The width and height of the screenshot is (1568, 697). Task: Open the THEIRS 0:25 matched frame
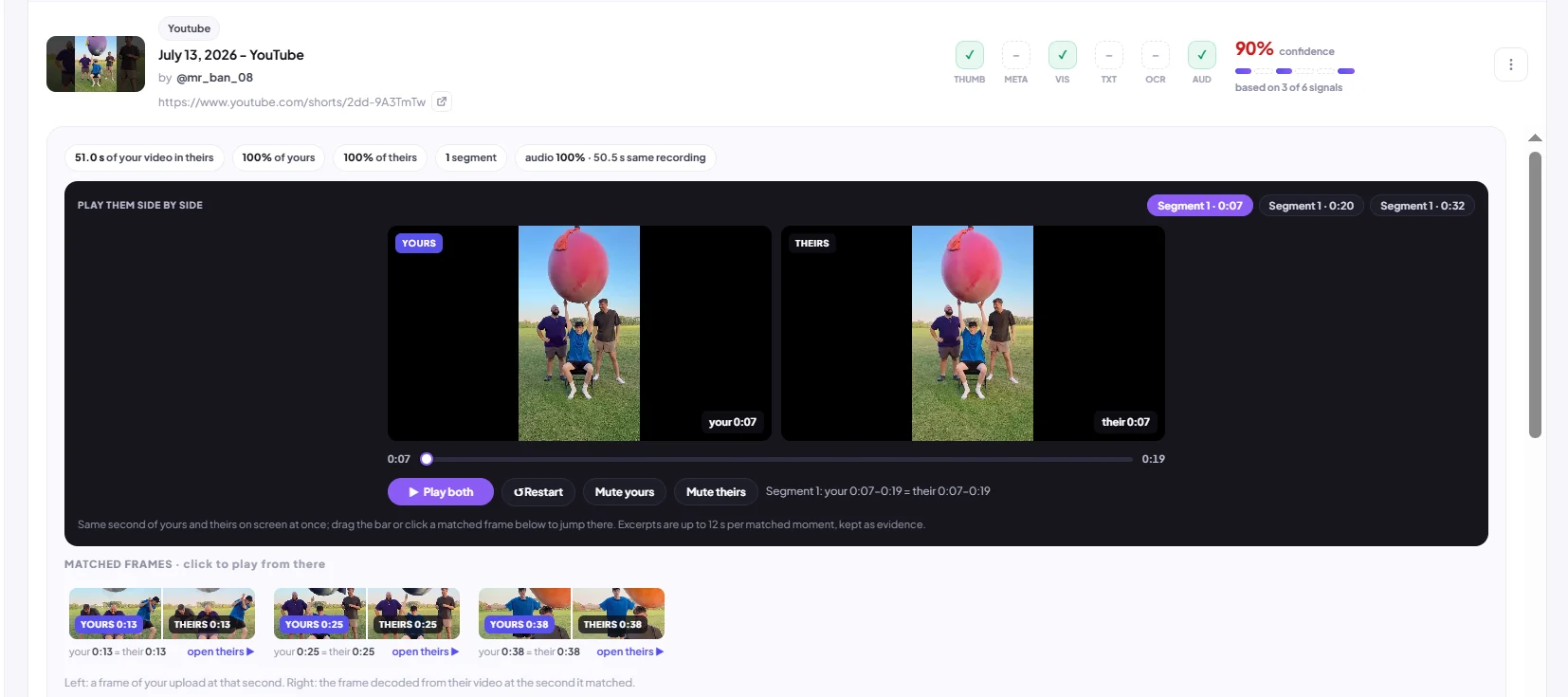[413, 614]
